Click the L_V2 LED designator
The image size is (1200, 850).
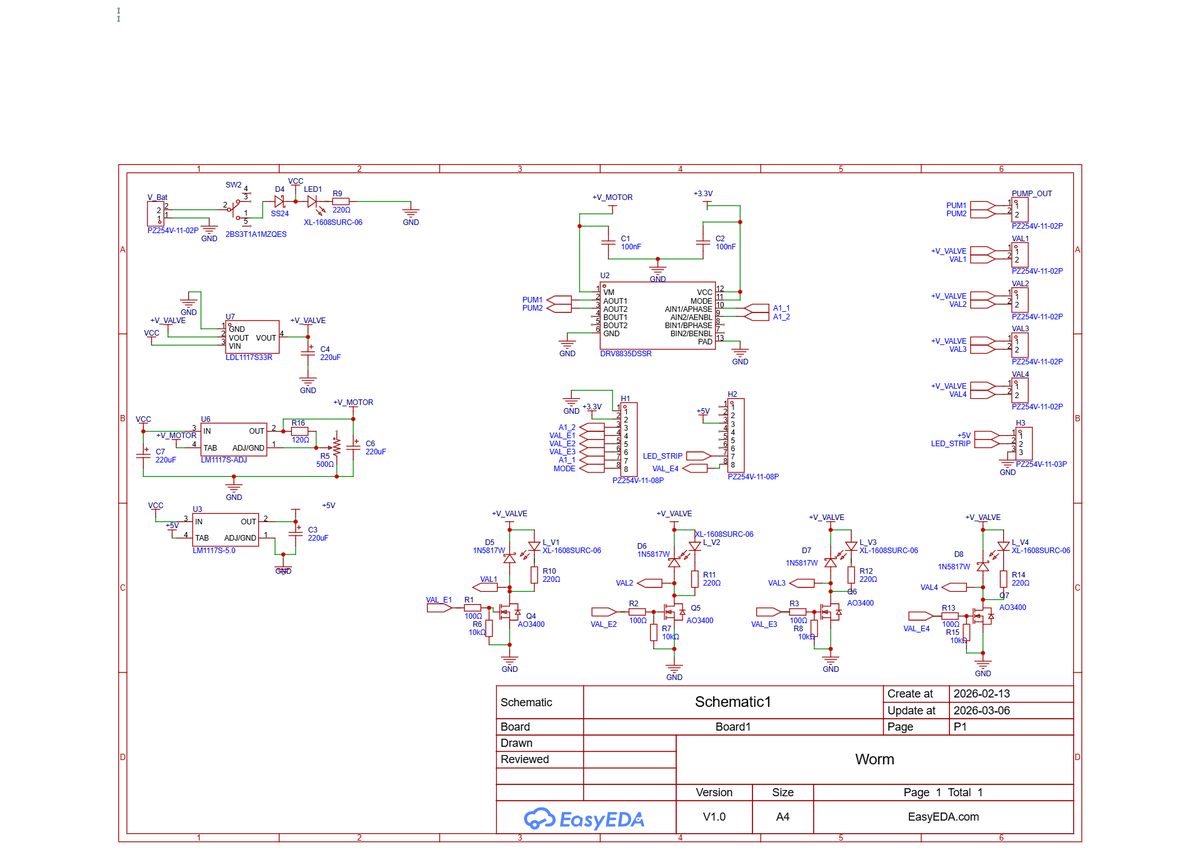tap(711, 542)
